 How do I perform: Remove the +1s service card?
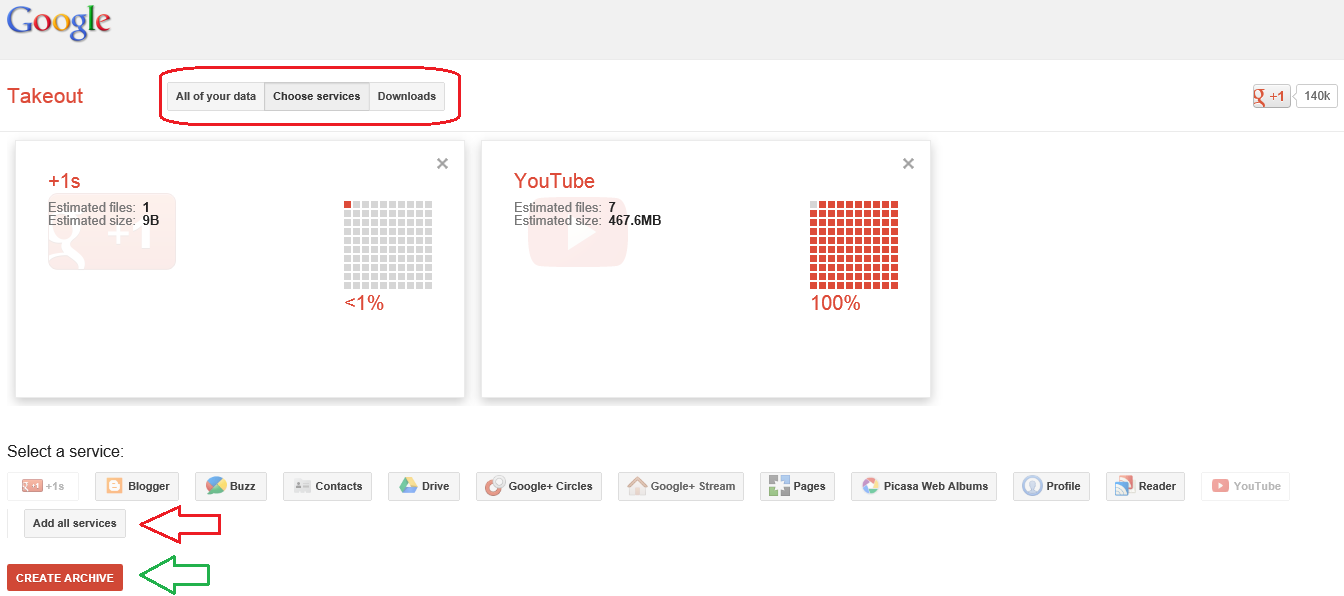(442, 164)
